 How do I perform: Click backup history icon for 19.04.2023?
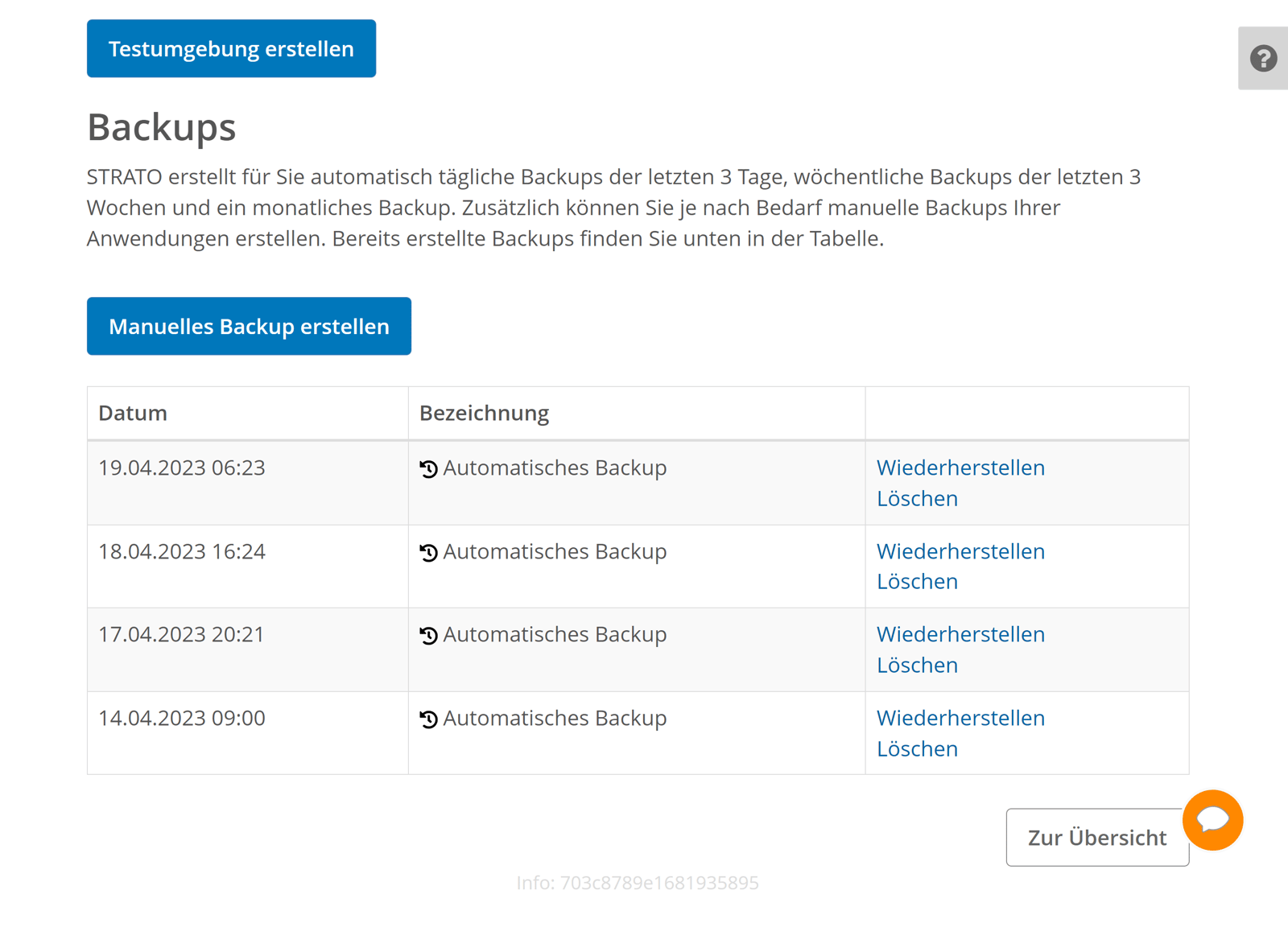click(429, 469)
